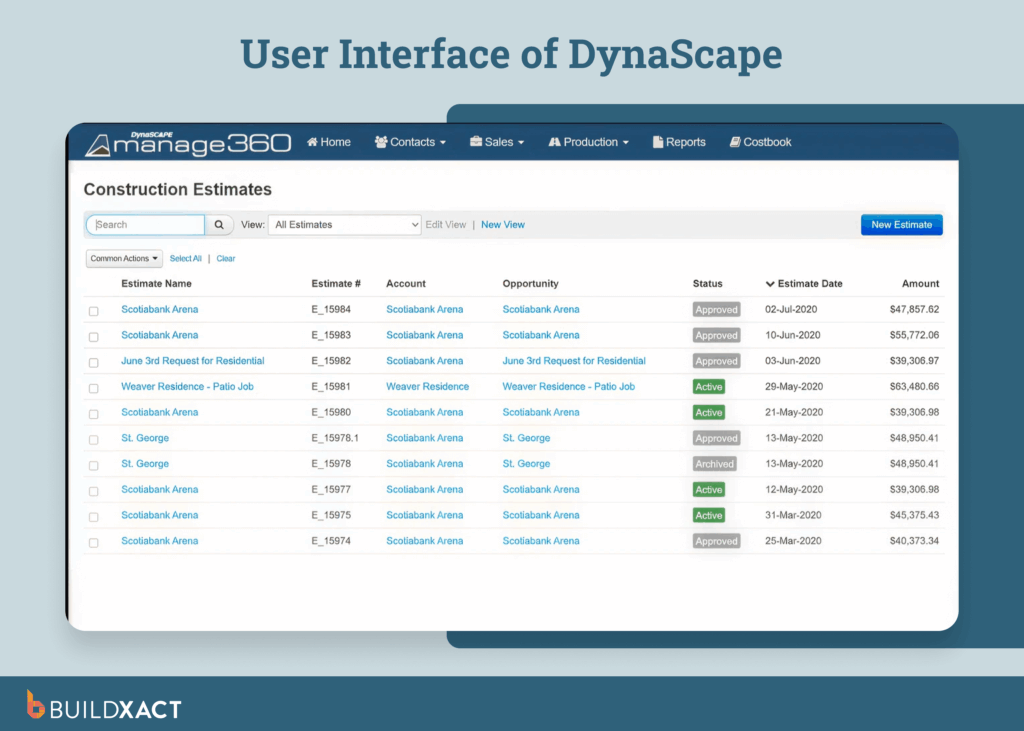The image size is (1024, 731).
Task: Click the search magnifying glass icon
Action: point(219,224)
